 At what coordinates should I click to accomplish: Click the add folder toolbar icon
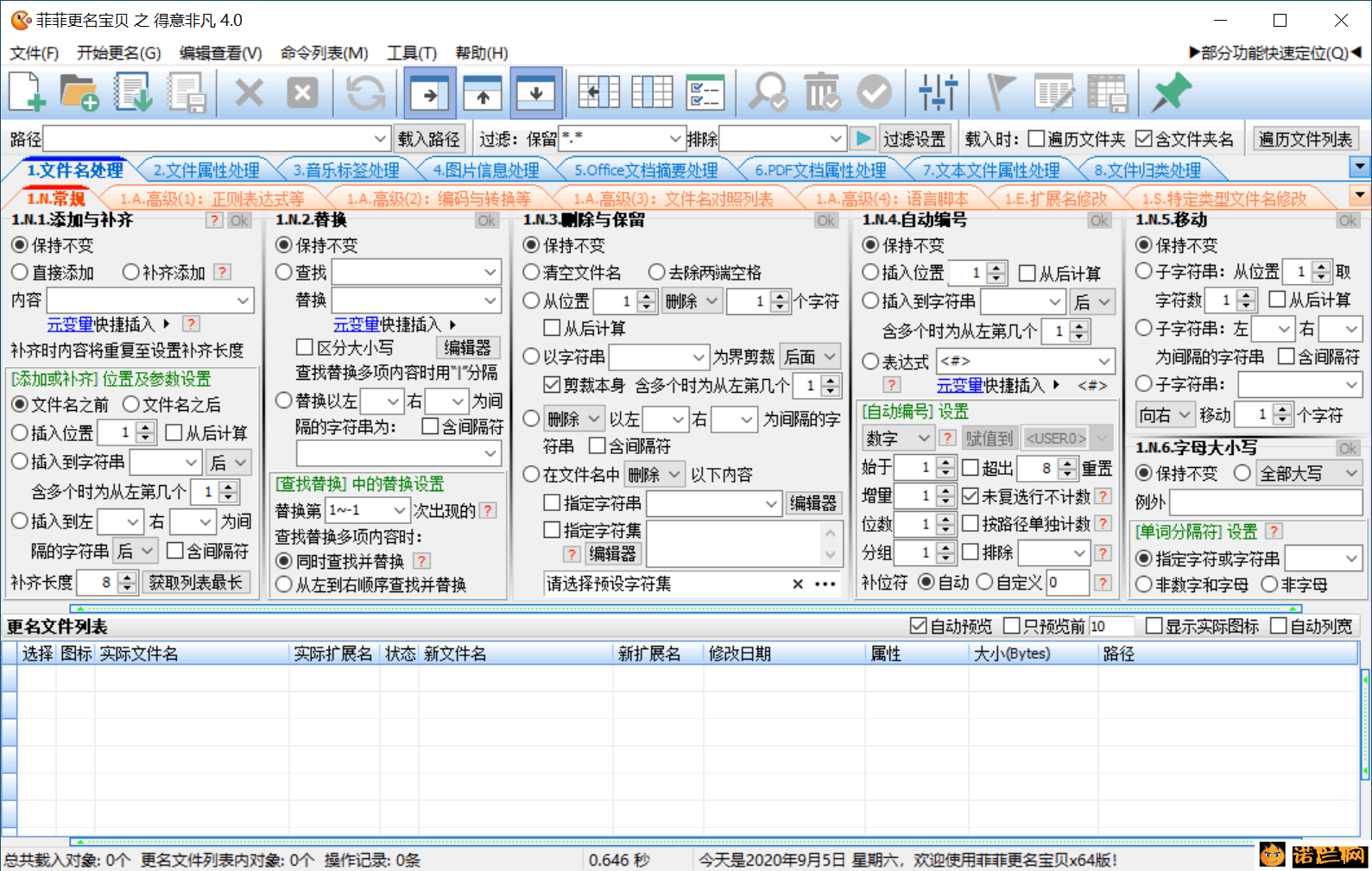(79, 92)
